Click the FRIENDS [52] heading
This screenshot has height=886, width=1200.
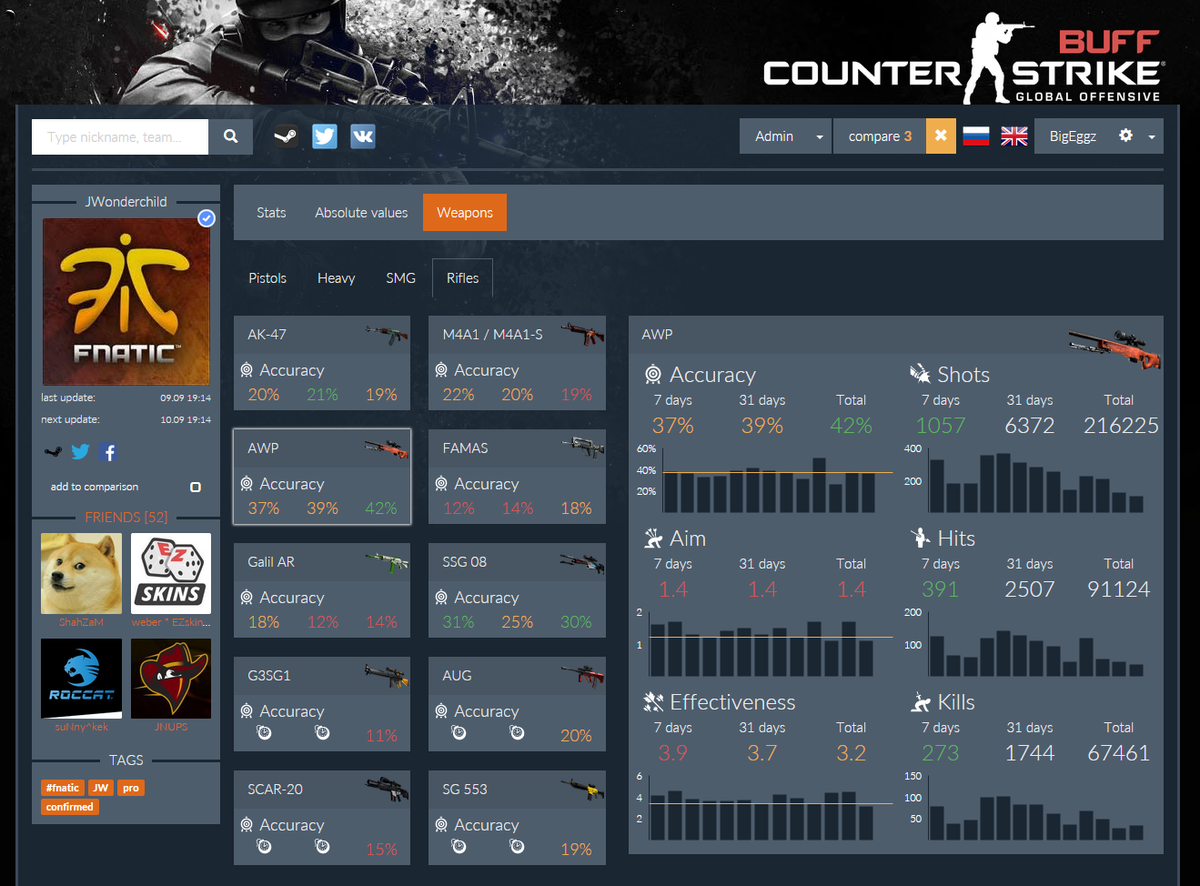point(126,517)
